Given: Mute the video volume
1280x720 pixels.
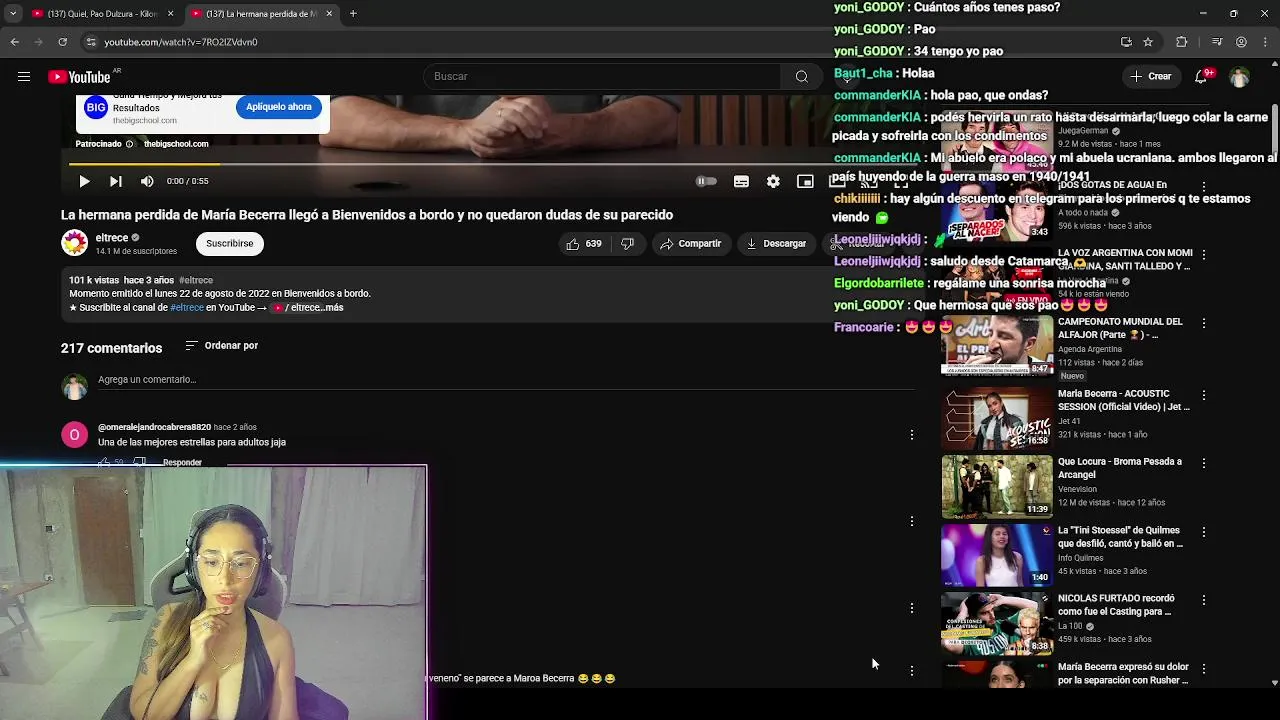Looking at the screenshot, I should tap(147, 181).
